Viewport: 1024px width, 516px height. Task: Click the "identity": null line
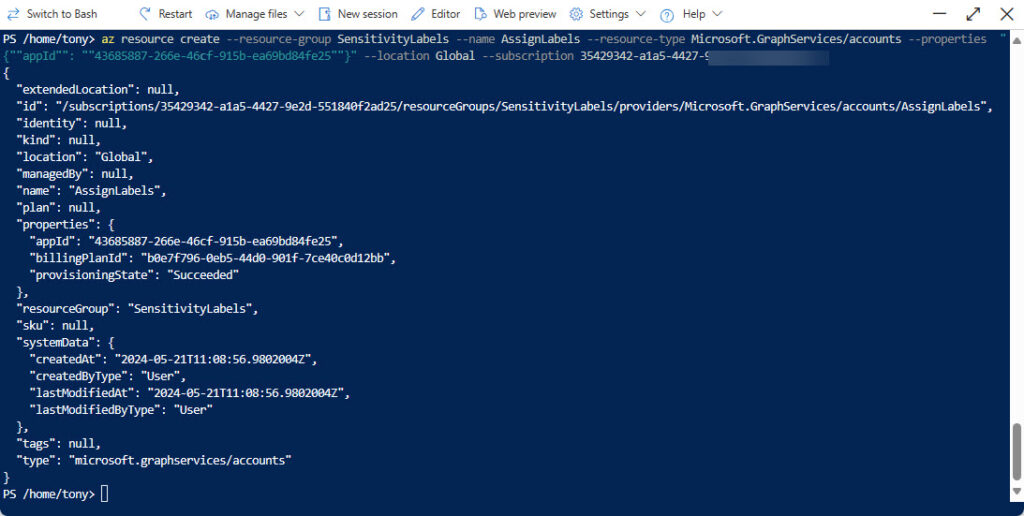point(71,123)
